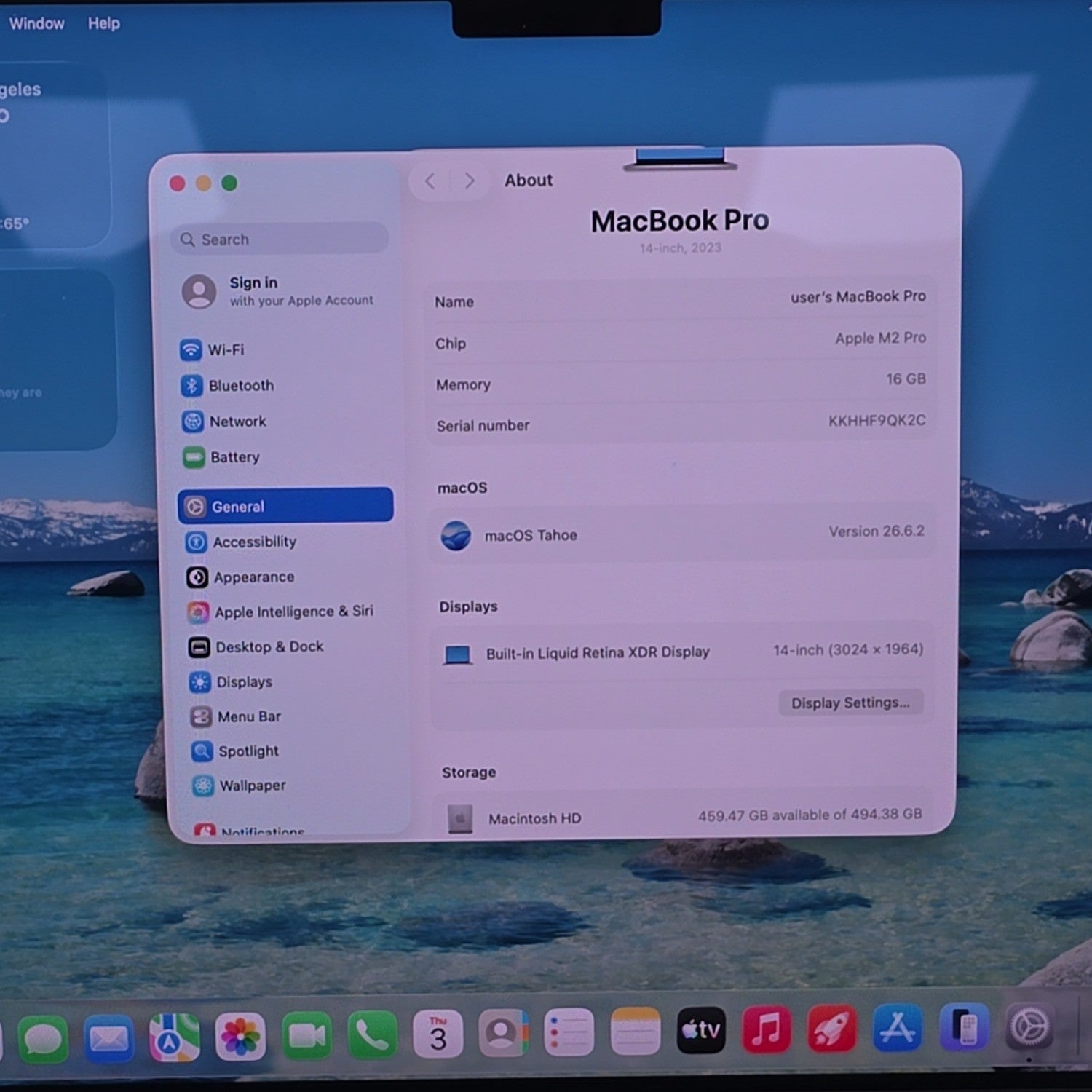Viewport: 1092px width, 1092px height.
Task: Click the Search field in the sidebar
Action: click(280, 239)
